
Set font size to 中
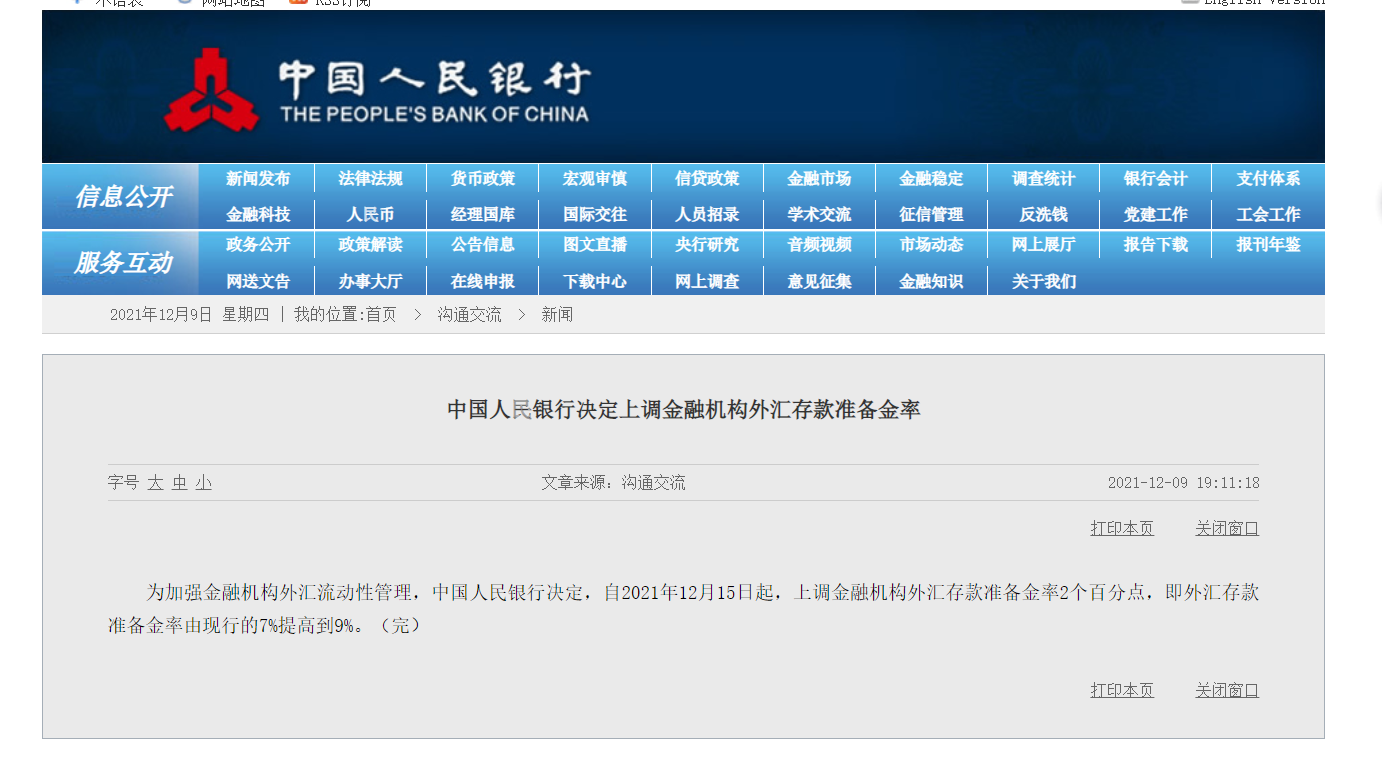[x=180, y=483]
